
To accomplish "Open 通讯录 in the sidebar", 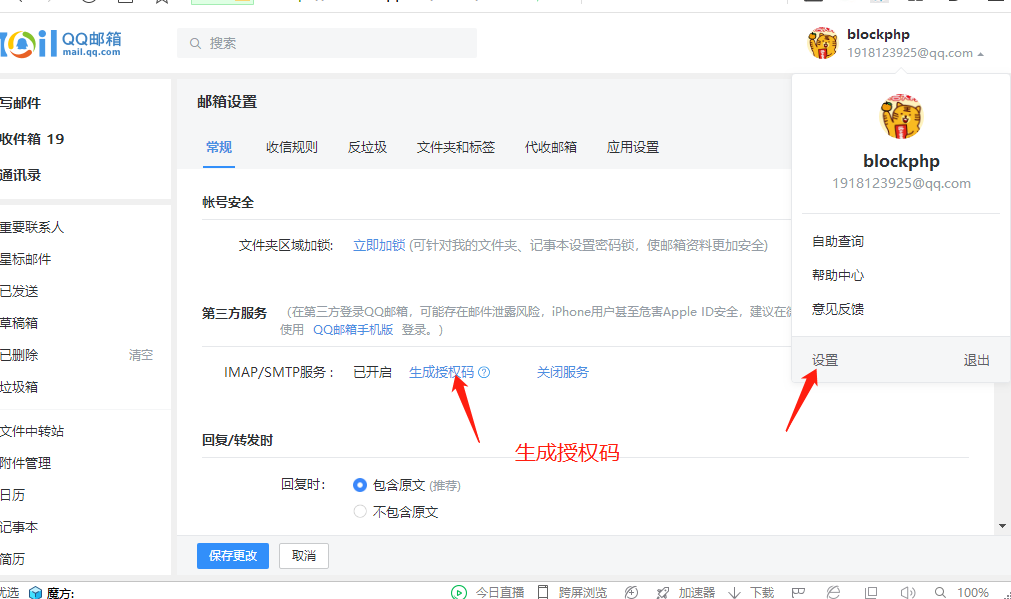I will [x=20, y=175].
